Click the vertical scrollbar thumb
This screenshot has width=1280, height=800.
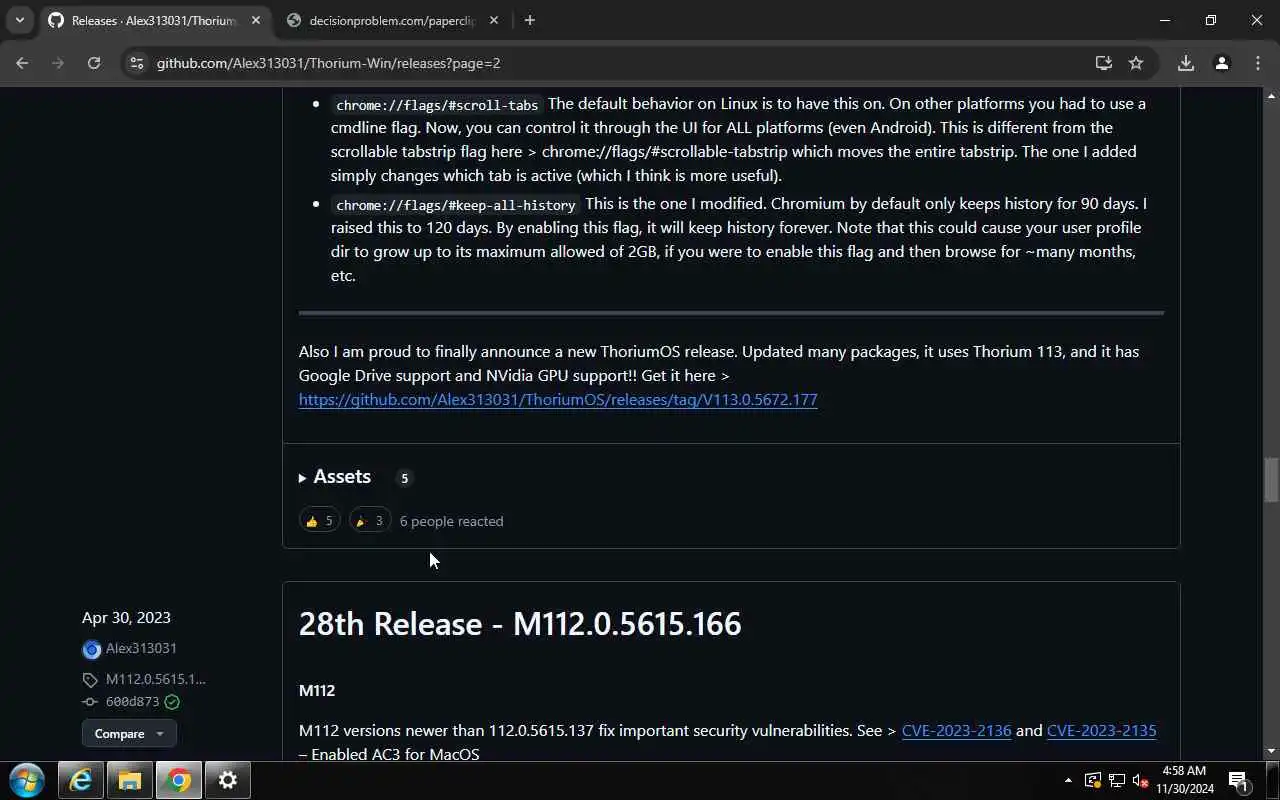point(1271,480)
